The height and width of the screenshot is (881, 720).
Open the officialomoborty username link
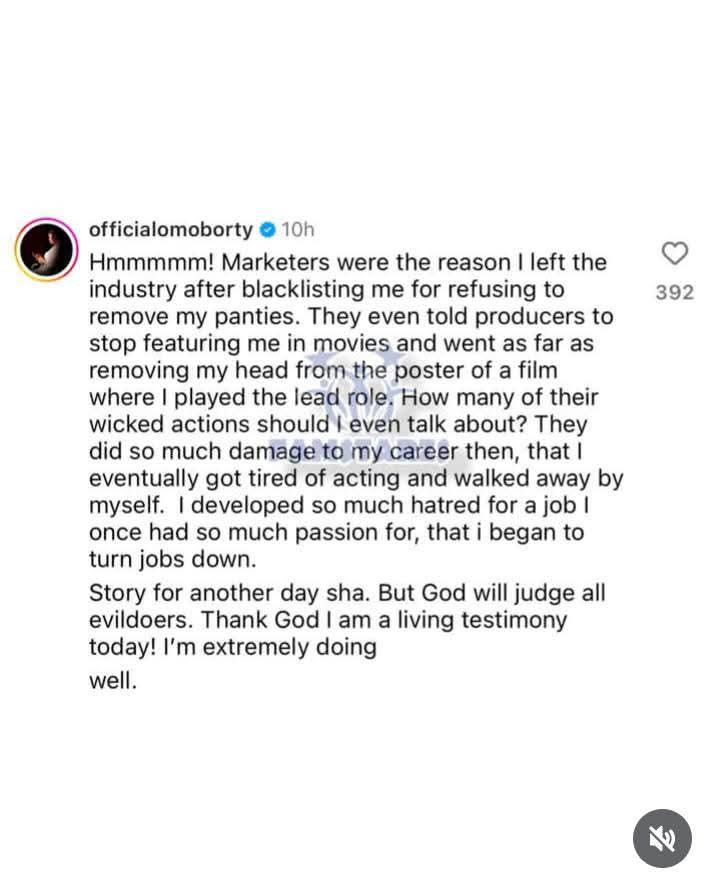[x=171, y=230]
